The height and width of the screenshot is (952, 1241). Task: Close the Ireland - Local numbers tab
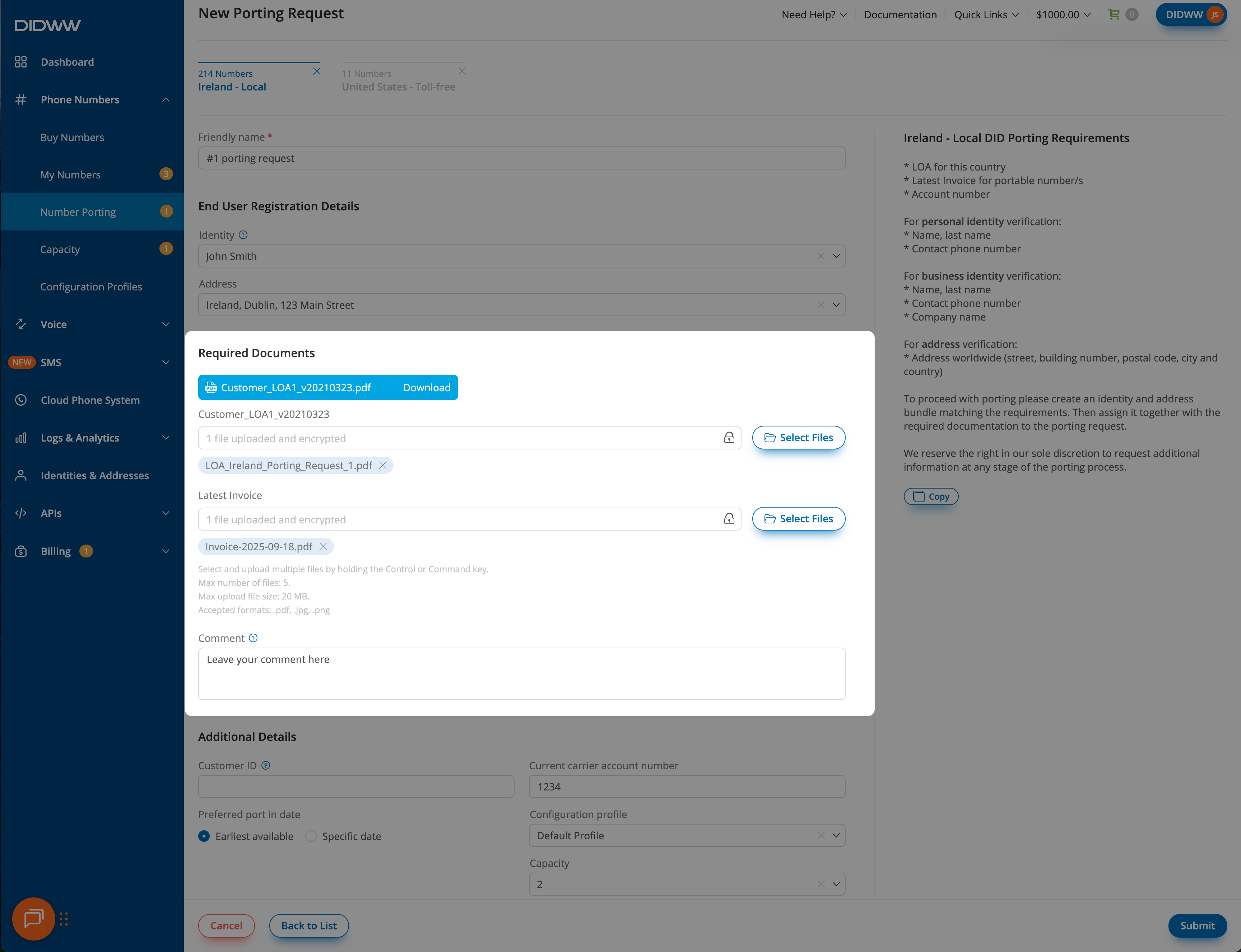pyautogui.click(x=317, y=71)
